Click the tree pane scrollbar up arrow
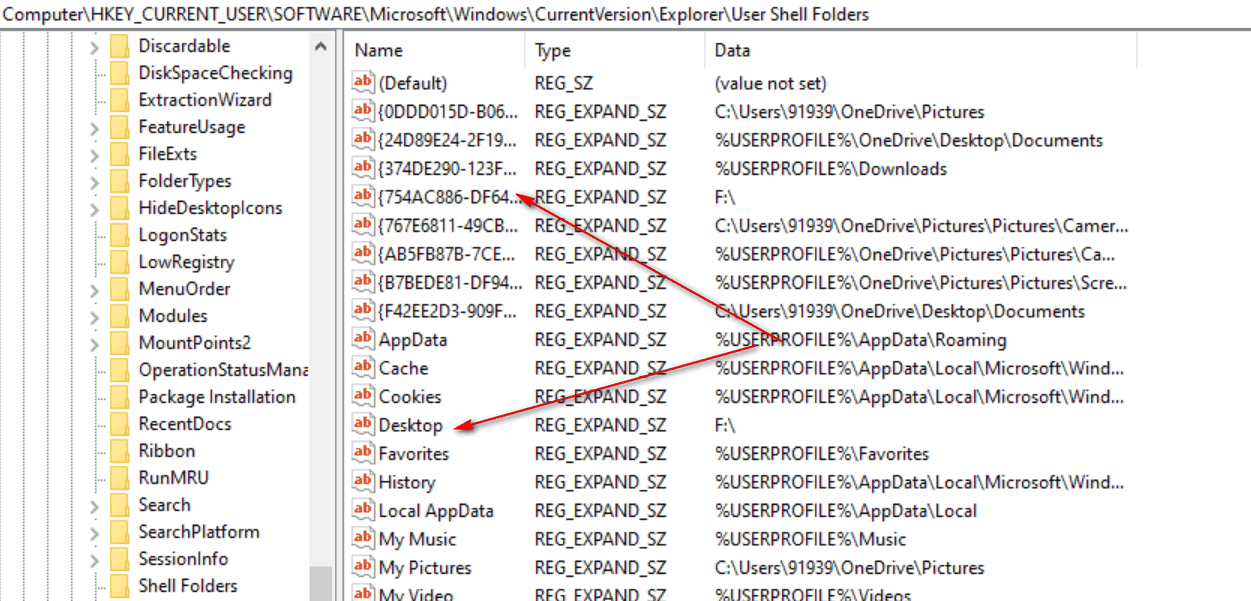The image size is (1251, 601). tap(320, 46)
